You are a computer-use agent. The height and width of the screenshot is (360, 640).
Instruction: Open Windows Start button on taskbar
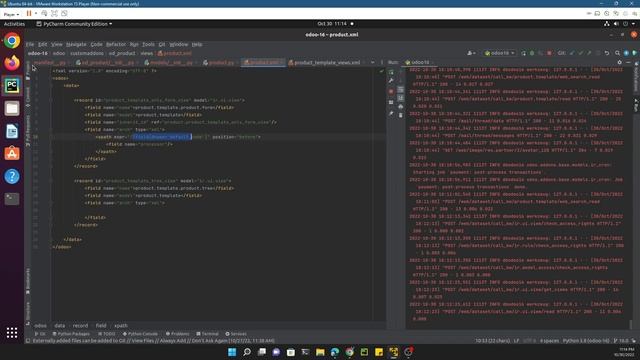[x=232, y=352]
